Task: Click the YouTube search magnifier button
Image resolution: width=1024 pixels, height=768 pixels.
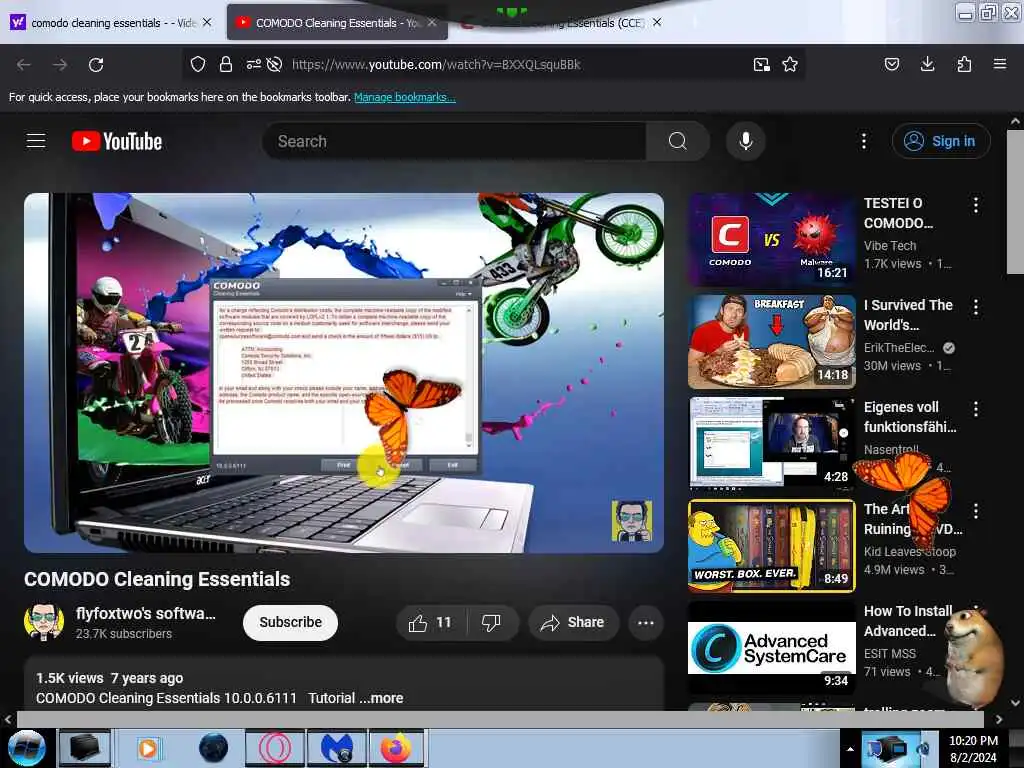Action: click(678, 141)
